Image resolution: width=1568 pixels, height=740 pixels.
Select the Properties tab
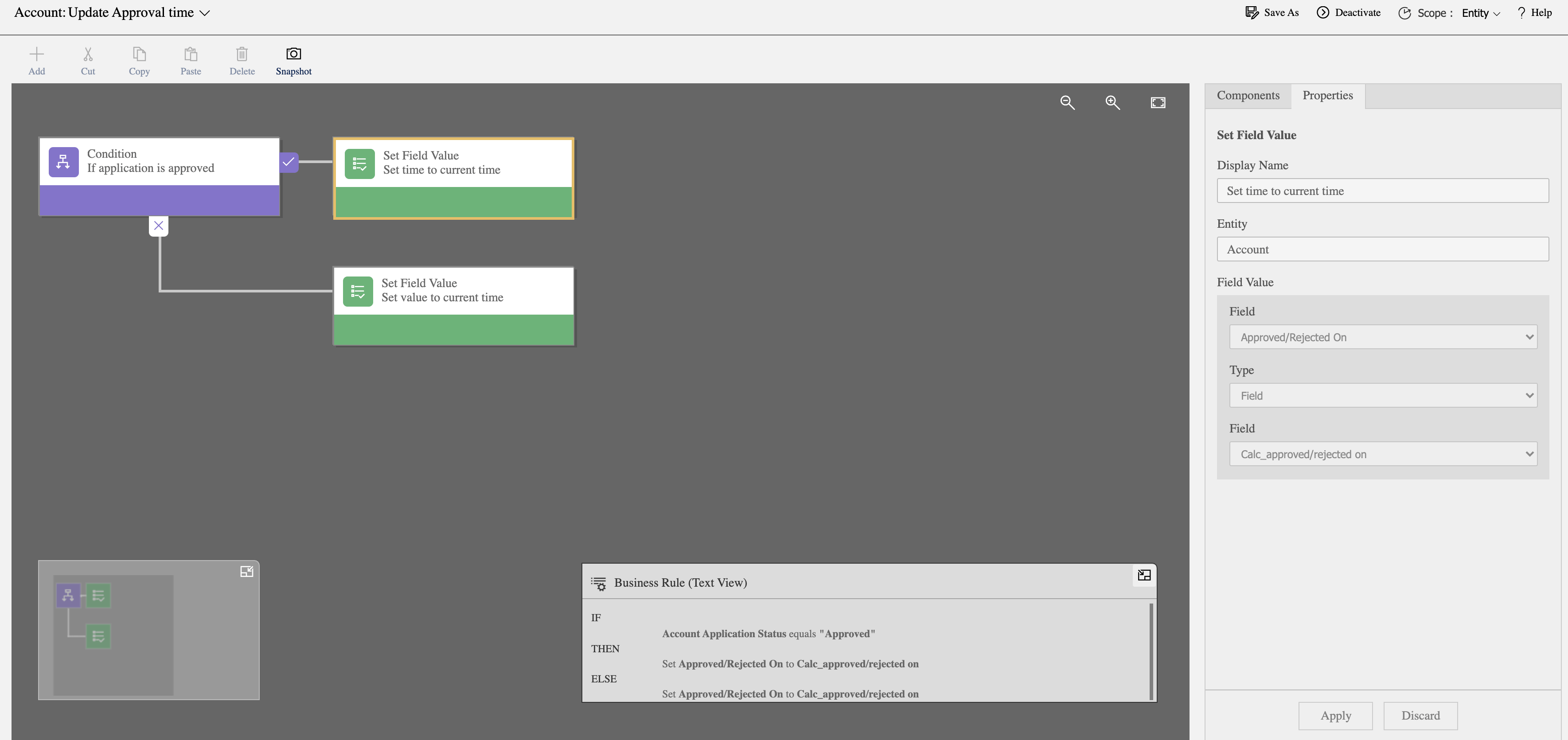click(x=1327, y=96)
